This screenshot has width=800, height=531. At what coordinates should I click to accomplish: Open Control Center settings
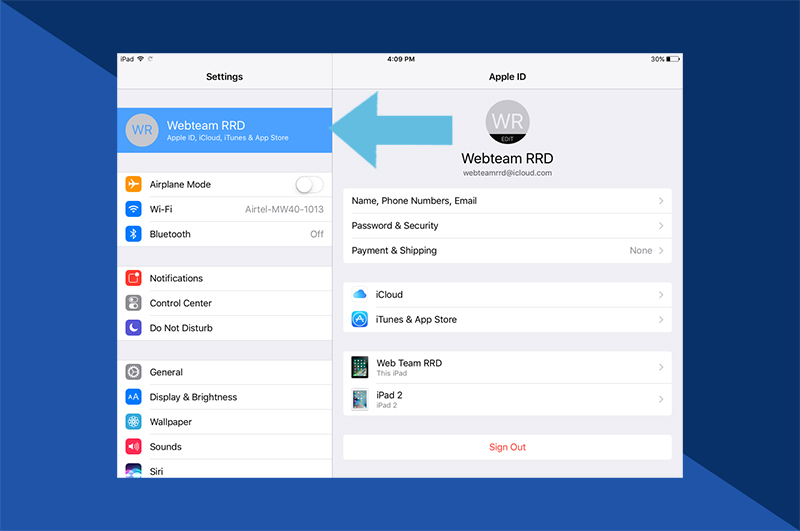224,303
